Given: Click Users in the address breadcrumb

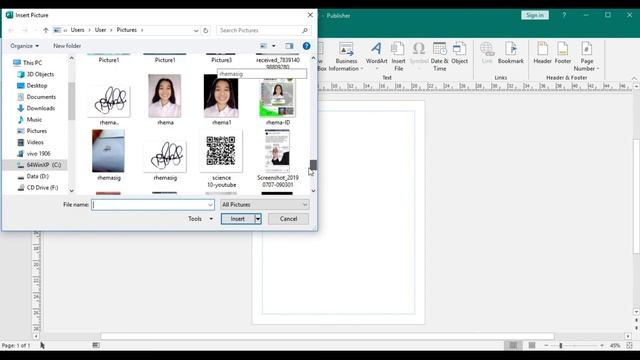Looking at the screenshot, I should pyautogui.click(x=77, y=30).
